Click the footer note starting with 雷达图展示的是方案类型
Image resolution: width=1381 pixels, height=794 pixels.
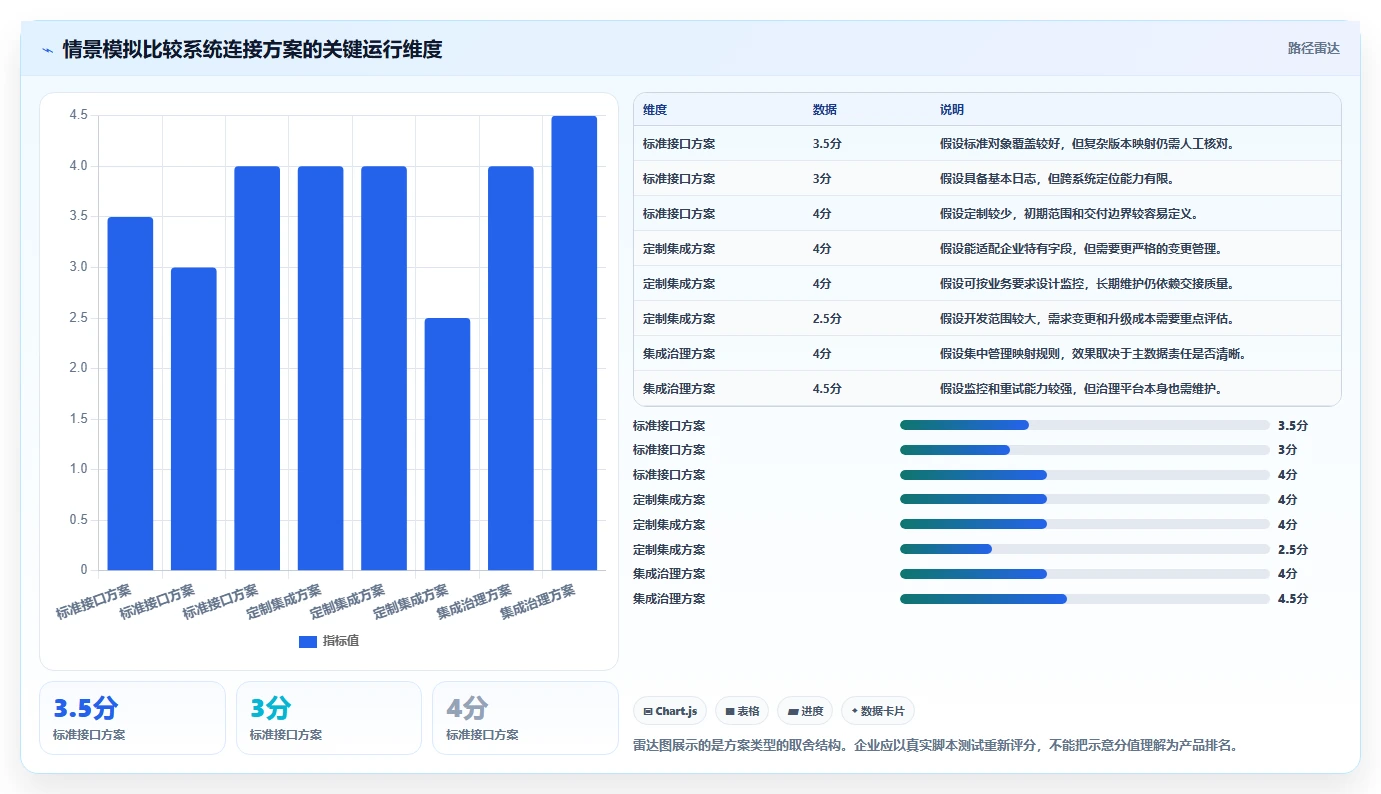coord(936,746)
